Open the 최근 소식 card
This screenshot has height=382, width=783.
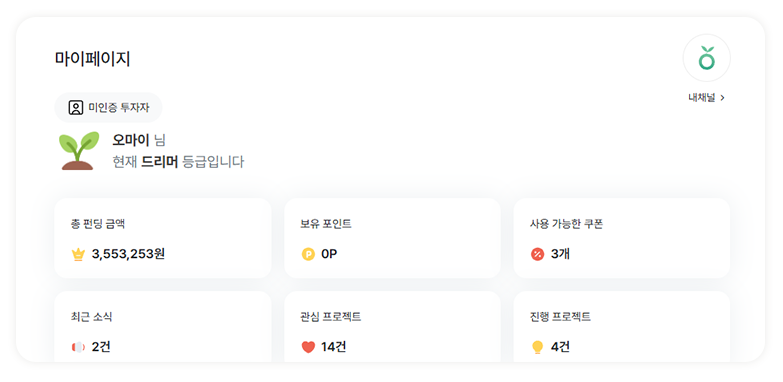163,327
